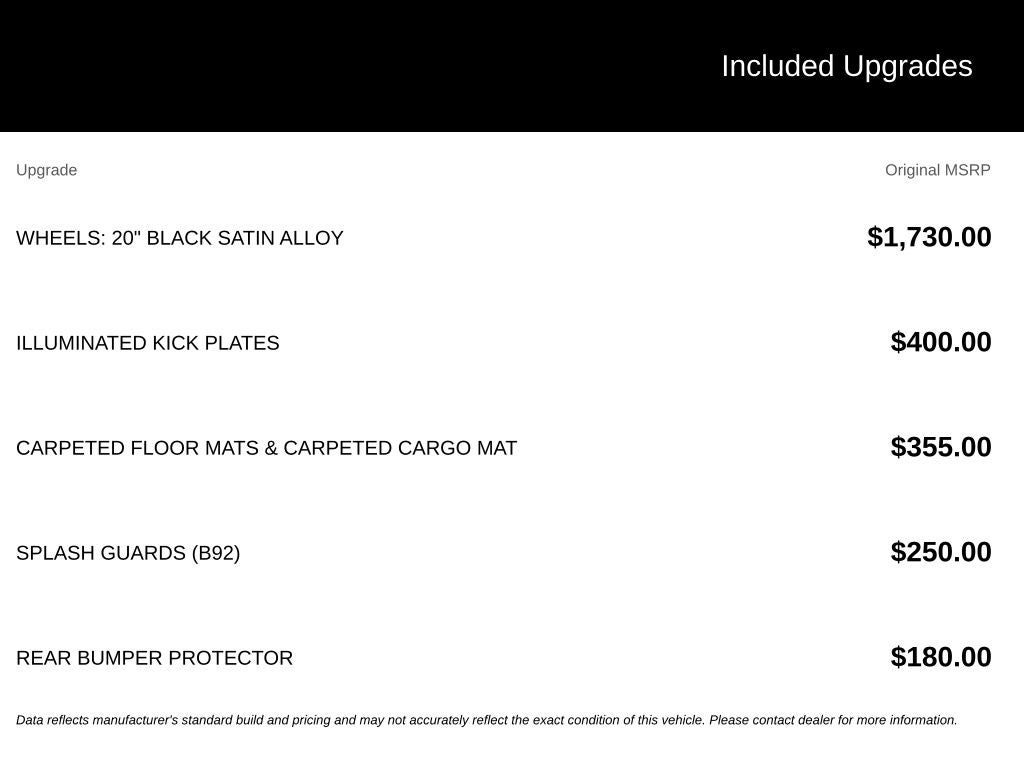Click the $400.00 kick plates price

tap(940, 342)
